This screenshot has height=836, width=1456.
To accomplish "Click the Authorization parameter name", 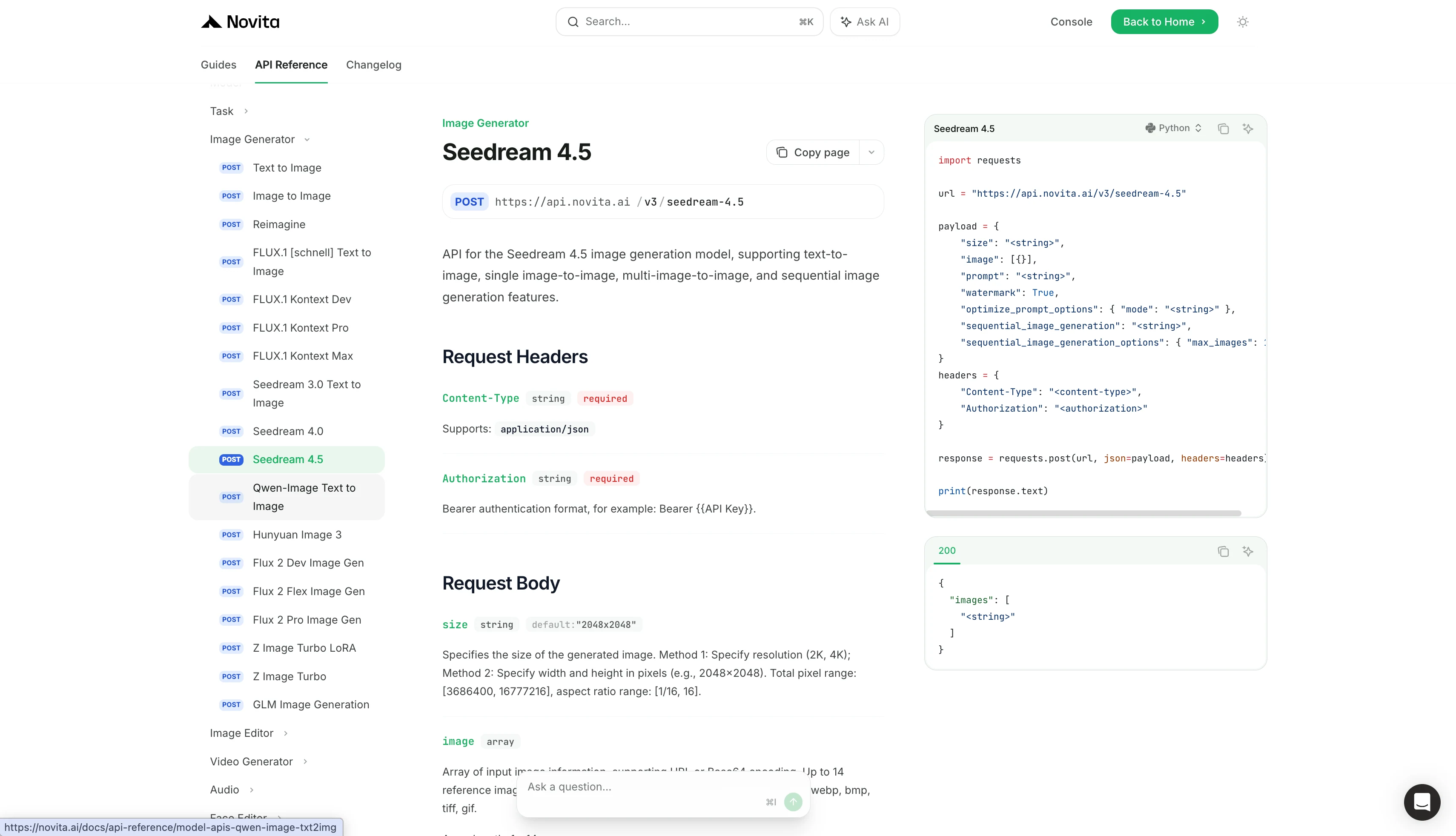I will [484, 478].
